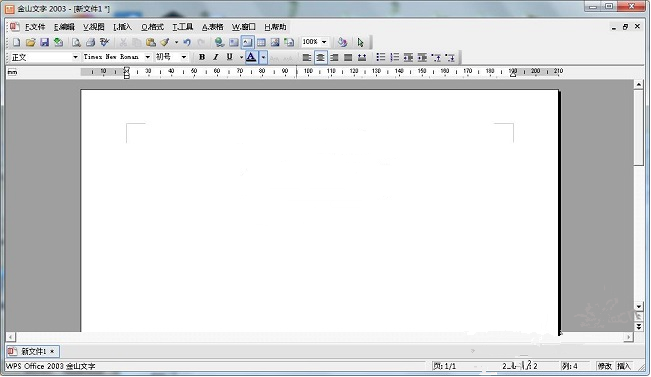The height and width of the screenshot is (377, 651).
Task: Switch to the 新文件1 document tab
Action: (33, 351)
